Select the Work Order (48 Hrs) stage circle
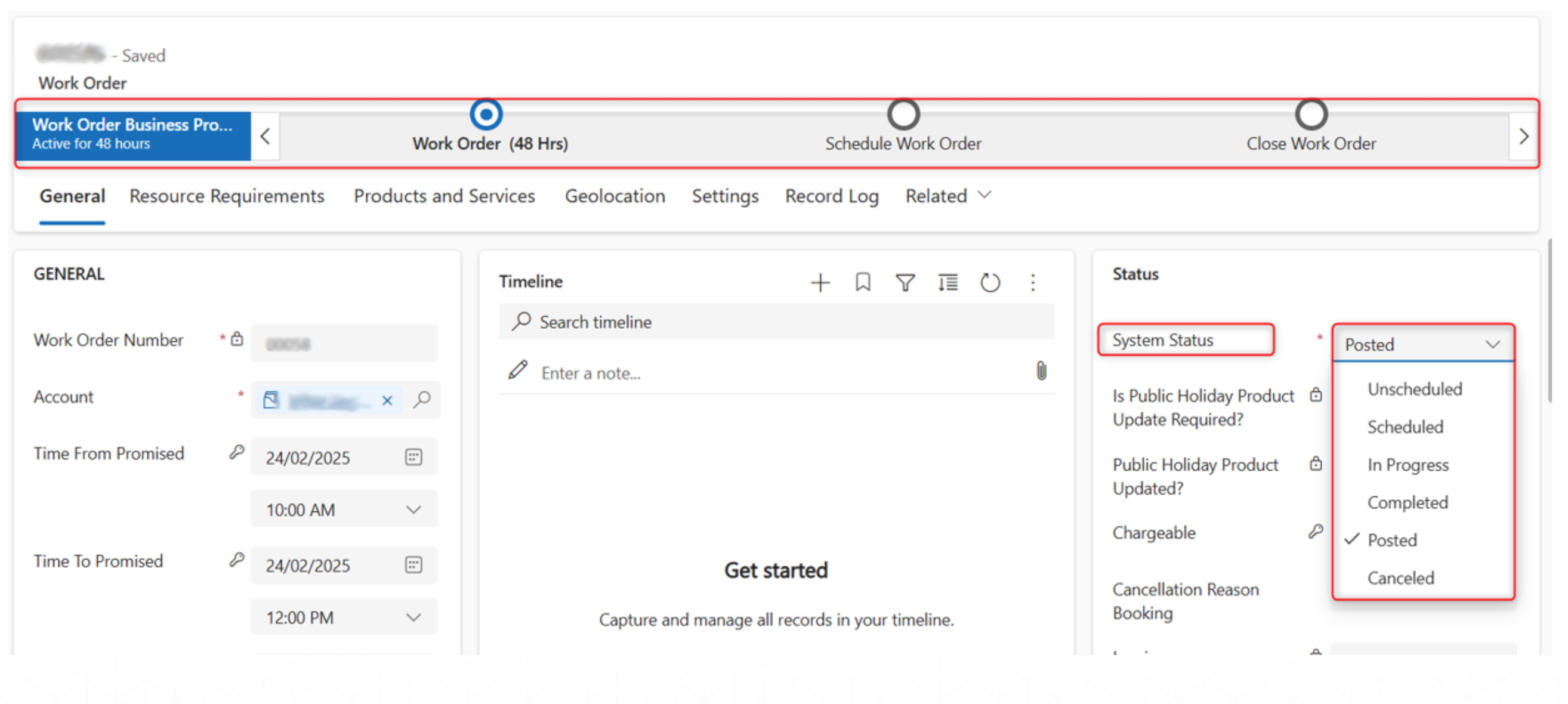This screenshot has width=1568, height=704. pos(486,115)
